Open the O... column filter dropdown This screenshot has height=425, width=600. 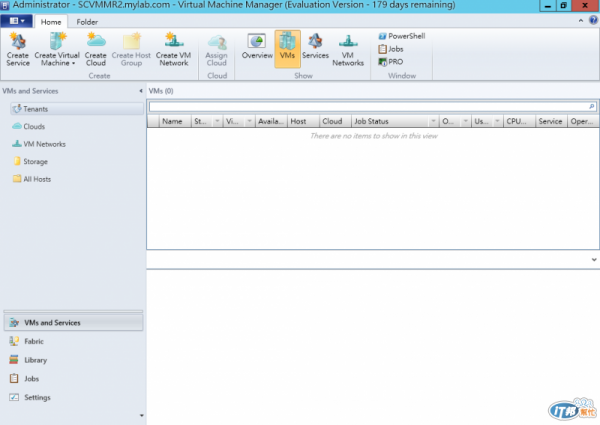(465, 121)
